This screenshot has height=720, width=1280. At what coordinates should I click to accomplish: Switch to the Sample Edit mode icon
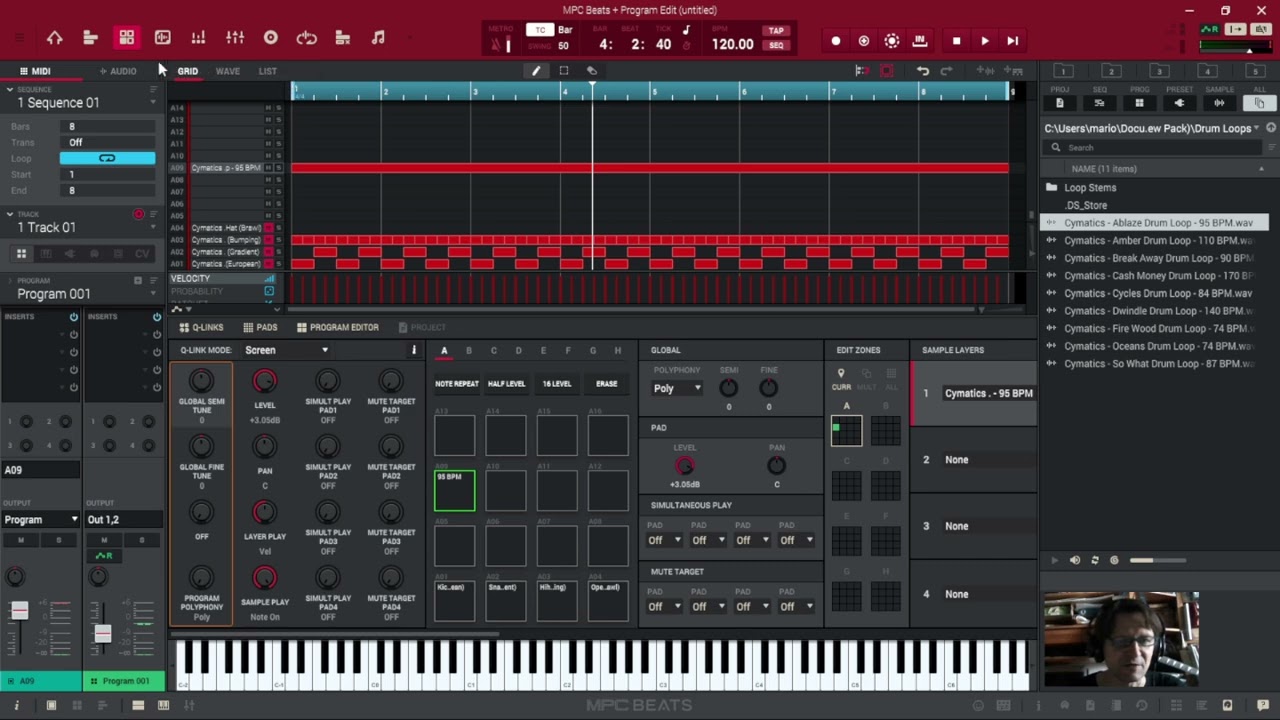(x=162, y=38)
